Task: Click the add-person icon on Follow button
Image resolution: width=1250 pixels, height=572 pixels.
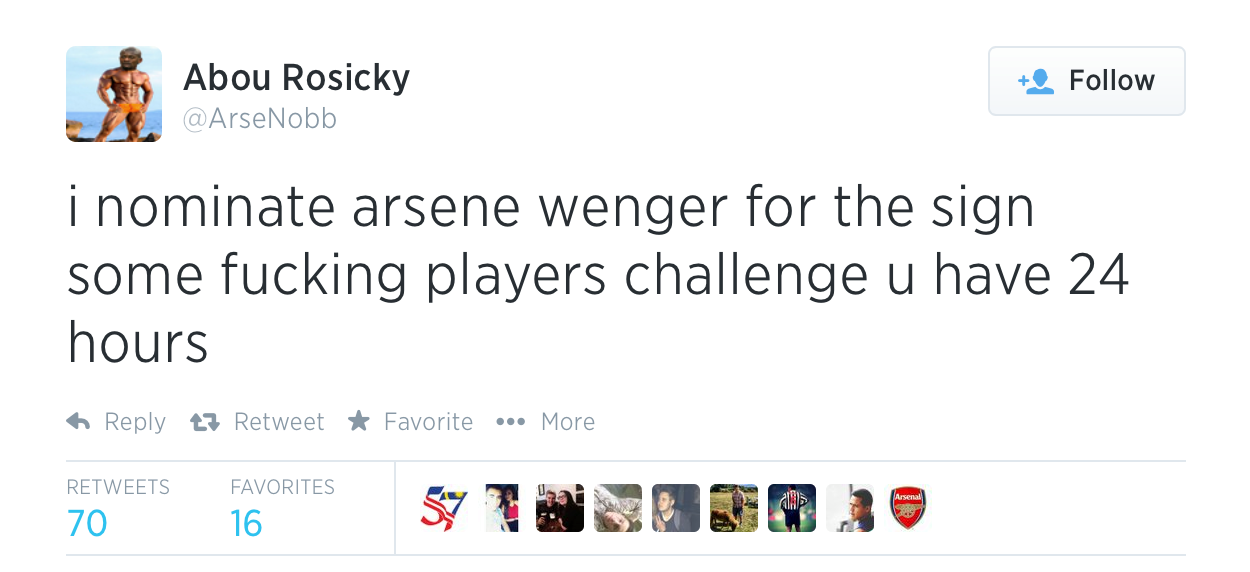Action: 1035,81
